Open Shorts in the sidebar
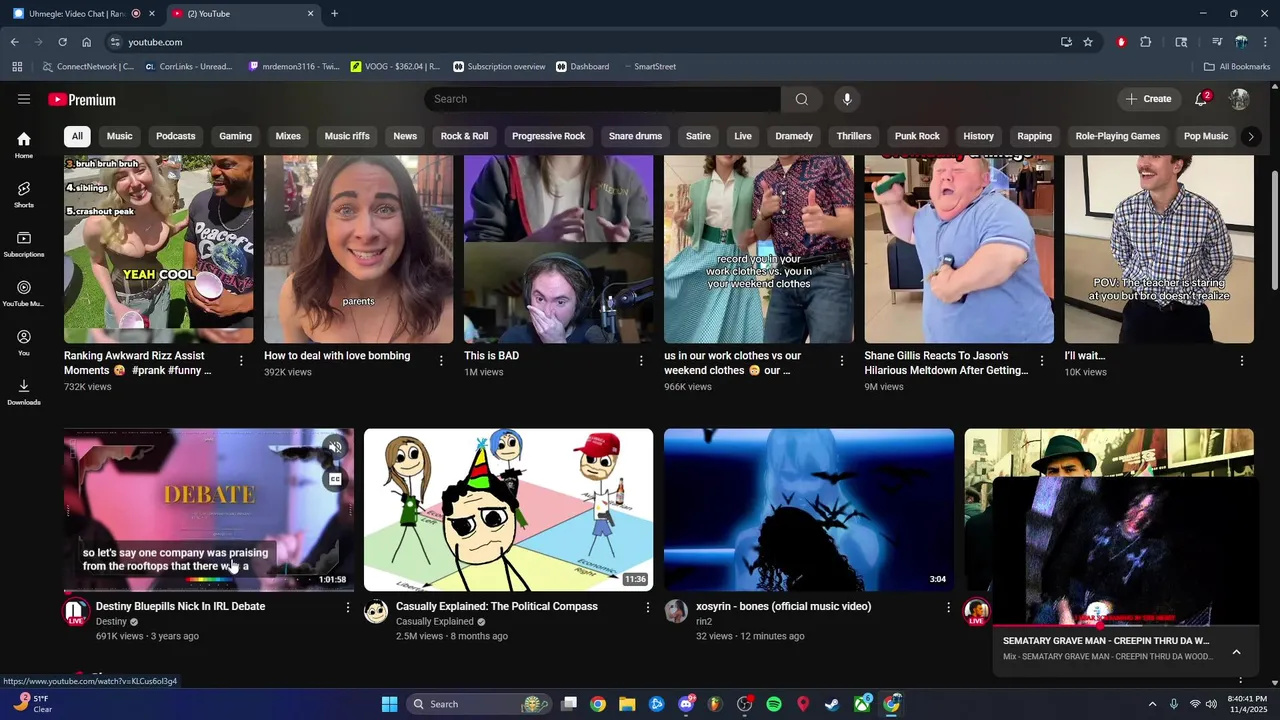1280x720 pixels. pos(24,194)
